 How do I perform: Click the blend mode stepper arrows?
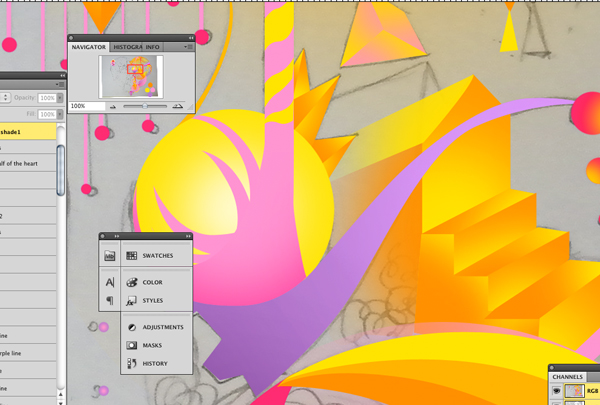[5, 98]
